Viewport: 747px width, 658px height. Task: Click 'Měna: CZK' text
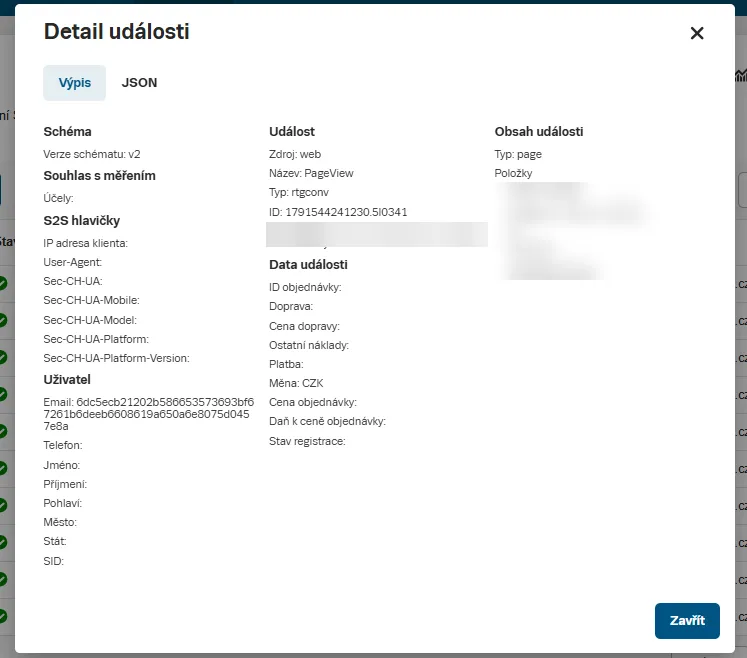click(x=296, y=383)
